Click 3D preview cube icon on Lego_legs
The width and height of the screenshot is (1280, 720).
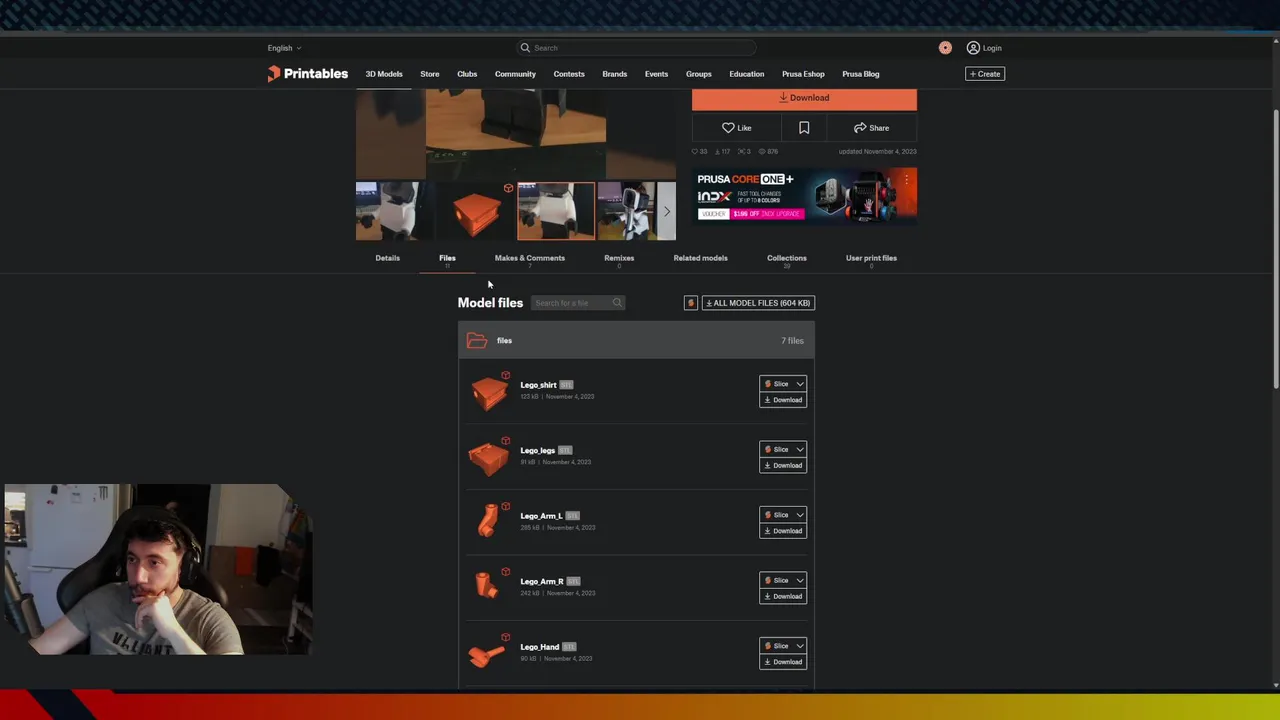pos(505,441)
